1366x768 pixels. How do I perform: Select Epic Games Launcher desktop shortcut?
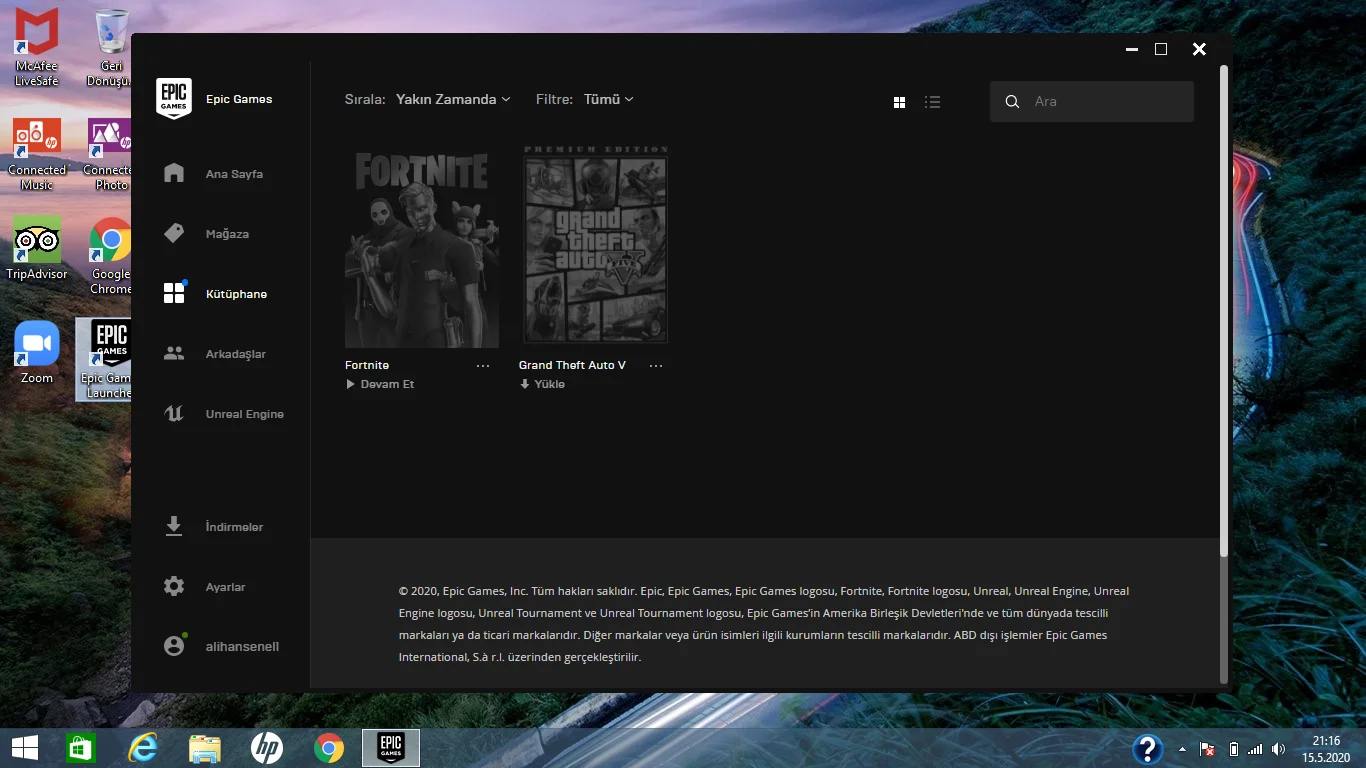(104, 360)
